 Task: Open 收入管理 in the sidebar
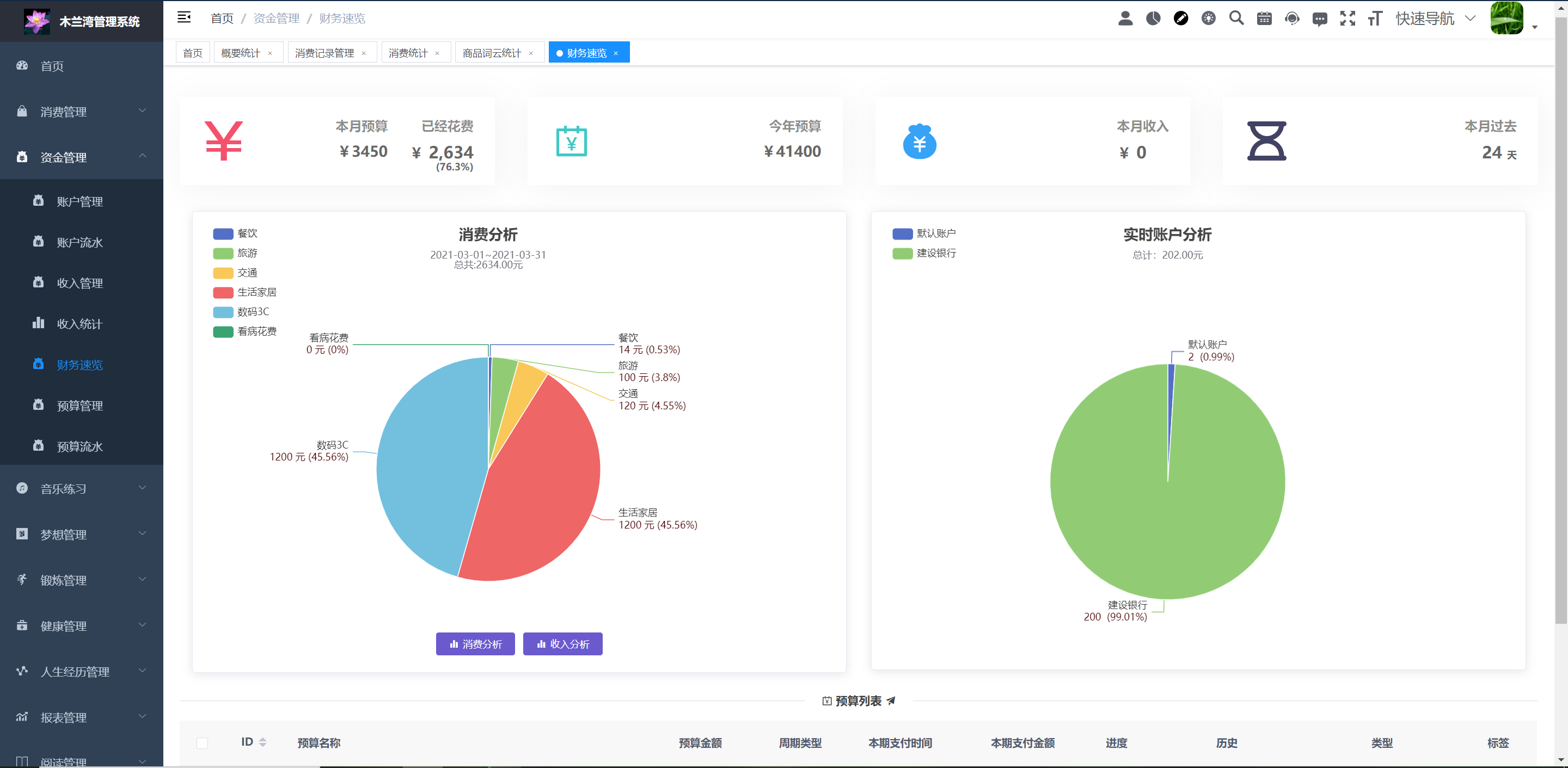[82, 282]
